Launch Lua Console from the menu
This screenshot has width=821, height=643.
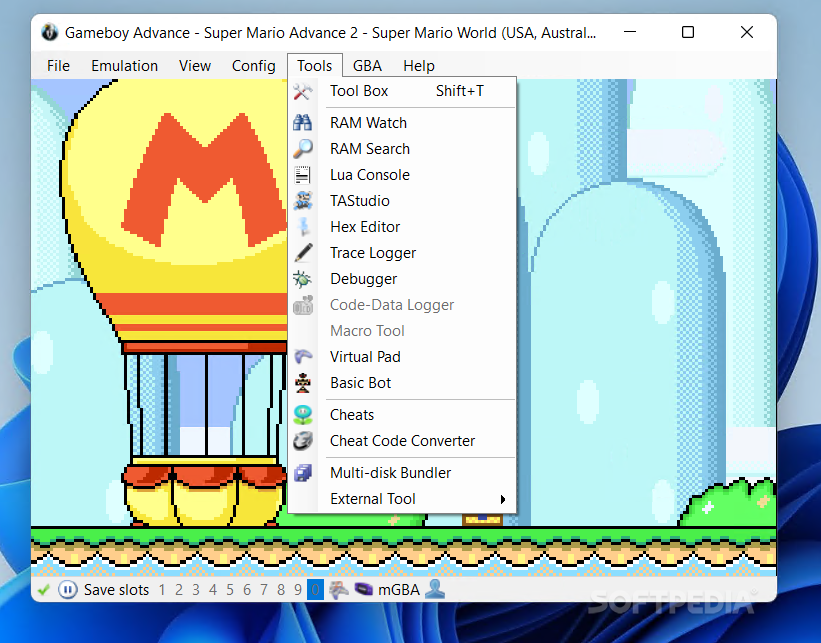pos(402,175)
